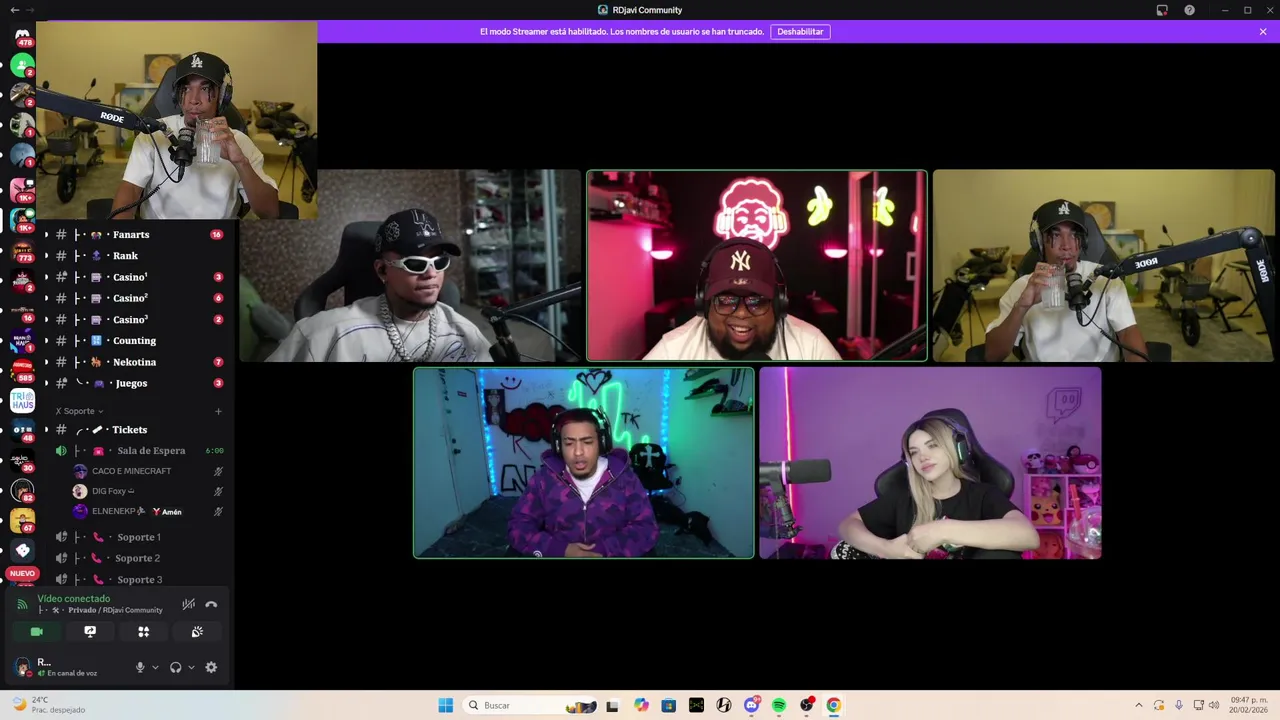Open the headphones output options dropdown arrow
This screenshot has width=1280, height=720.
191,667
